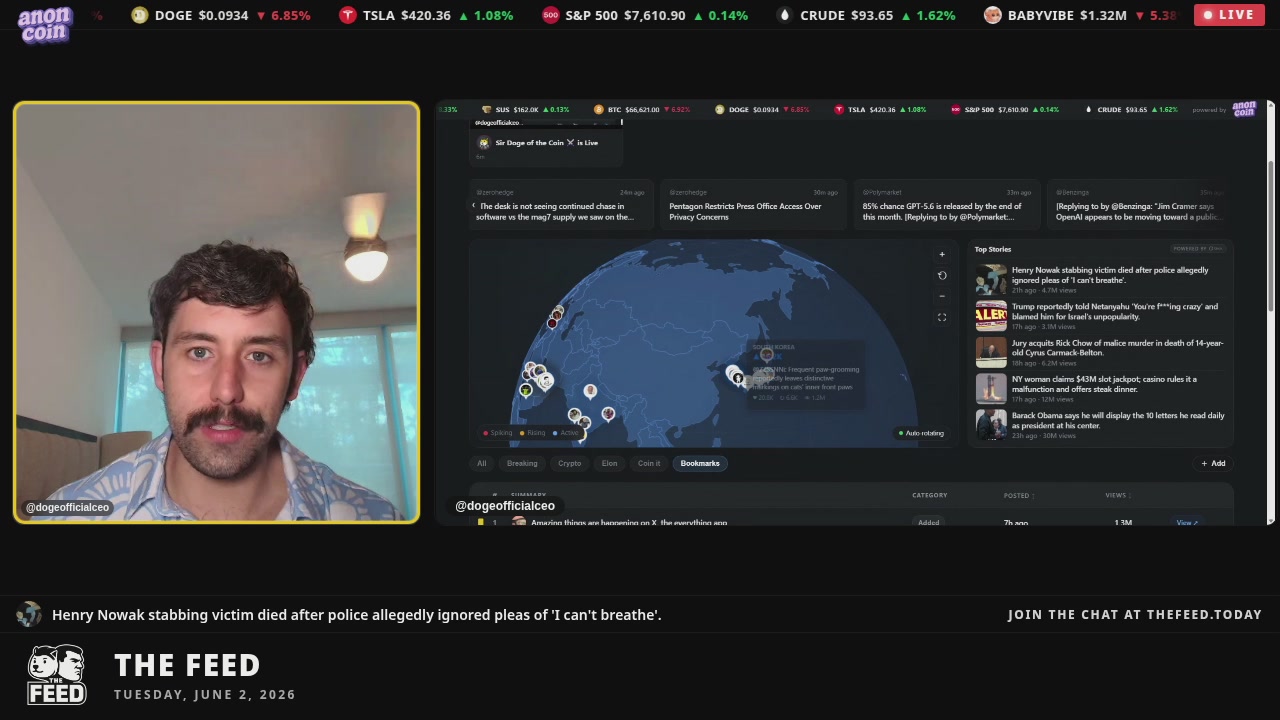Click the Henry Nowak story thumbnail in Top Stories
The image size is (1280, 720).
[x=991, y=279]
